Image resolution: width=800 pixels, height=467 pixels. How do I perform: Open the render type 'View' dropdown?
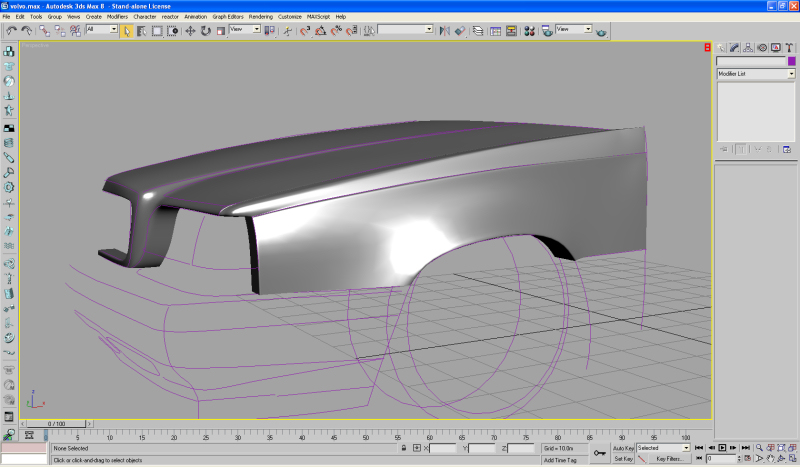coord(573,30)
